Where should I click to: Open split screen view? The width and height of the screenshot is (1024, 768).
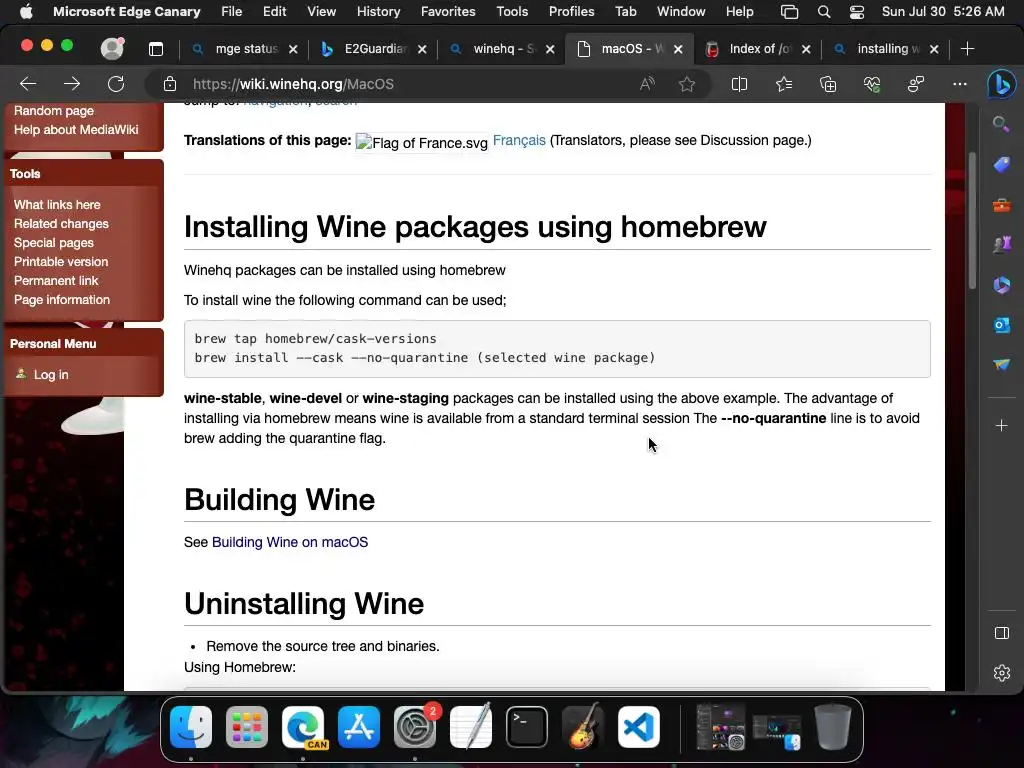(x=739, y=84)
